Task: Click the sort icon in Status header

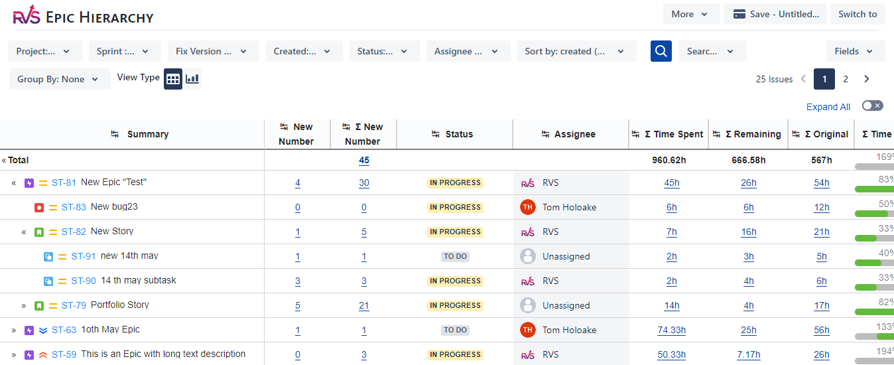Action: pos(436,135)
